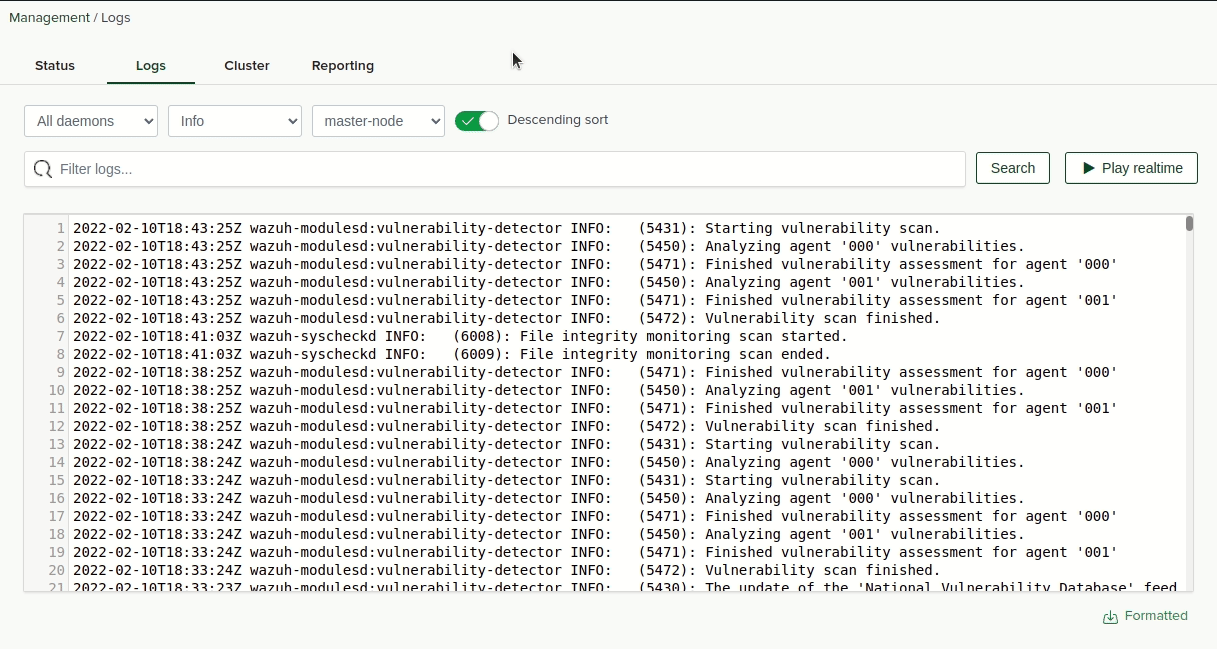The height and width of the screenshot is (649, 1217).
Task: Switch to the Status tab
Action: click(x=54, y=65)
